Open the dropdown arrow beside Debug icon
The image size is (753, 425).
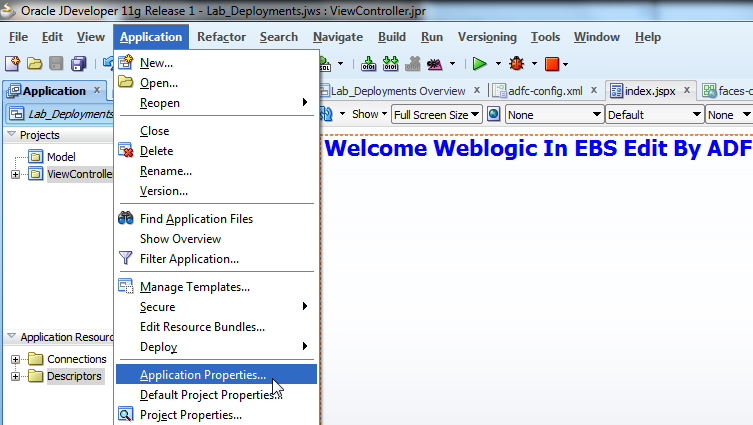534,63
